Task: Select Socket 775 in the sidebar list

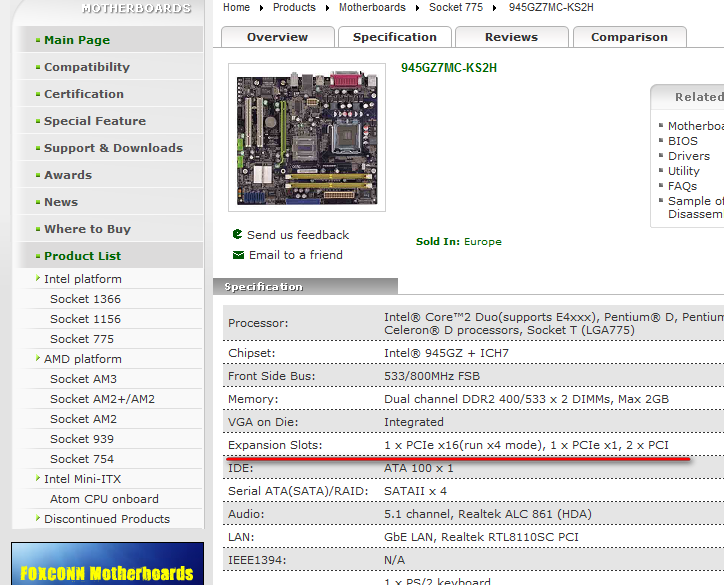Action: tap(82, 339)
